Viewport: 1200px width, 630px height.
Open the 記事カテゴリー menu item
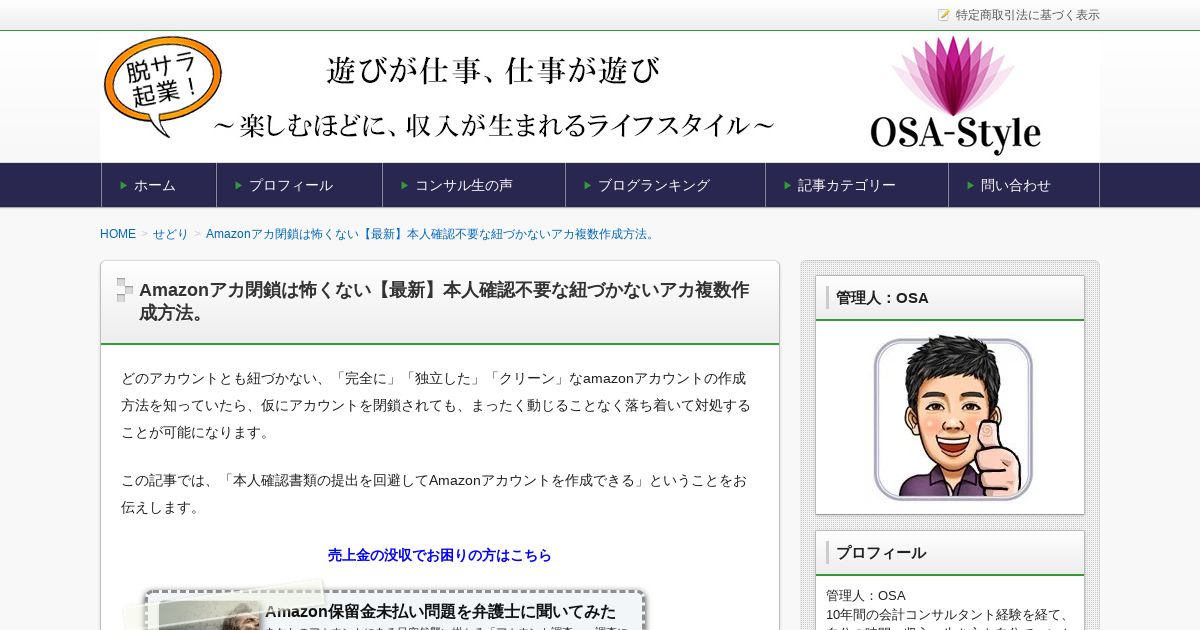[x=857, y=185]
